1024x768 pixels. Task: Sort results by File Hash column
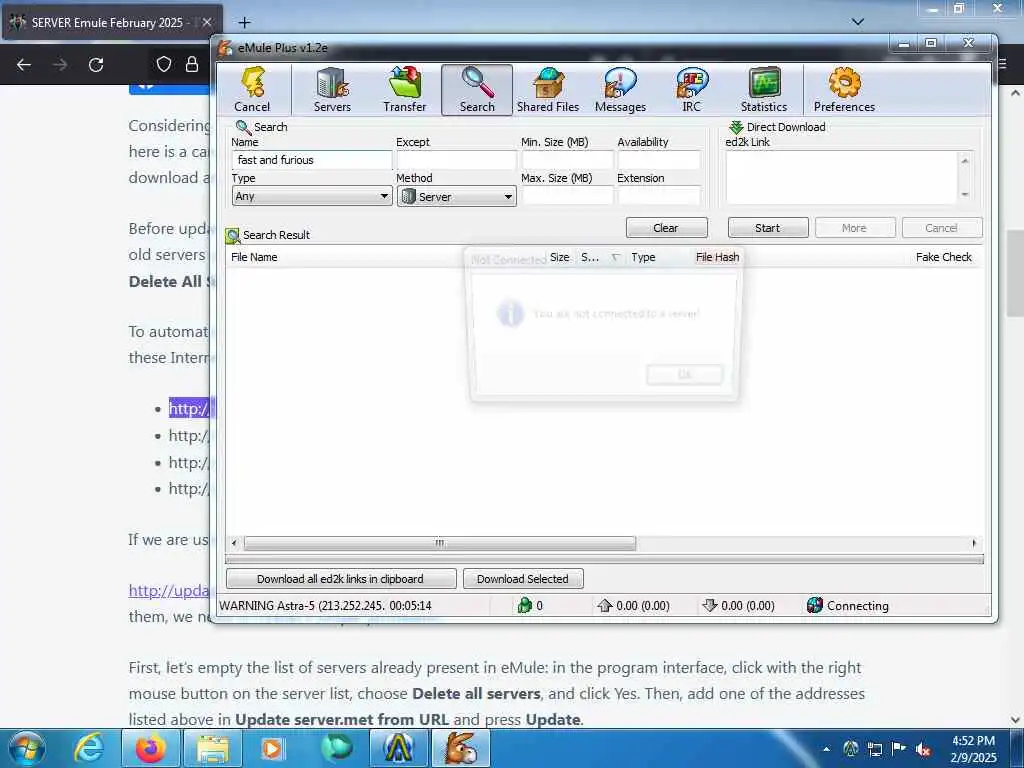point(718,257)
